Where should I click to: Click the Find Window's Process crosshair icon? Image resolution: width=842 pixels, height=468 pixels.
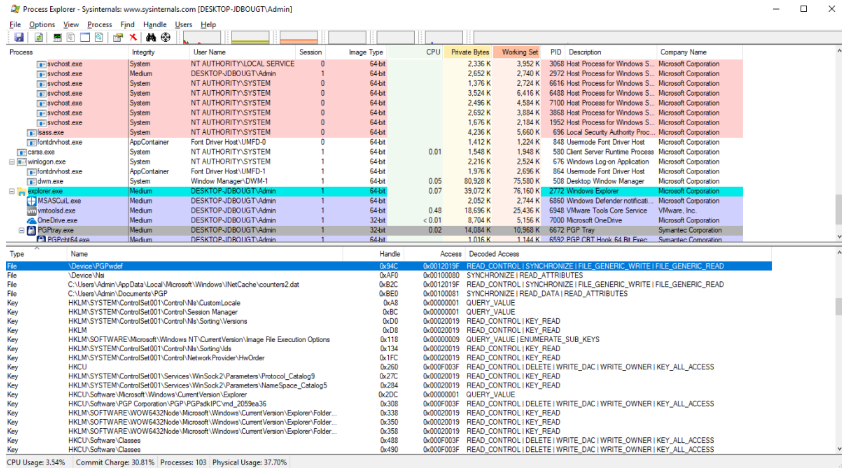[166, 37]
